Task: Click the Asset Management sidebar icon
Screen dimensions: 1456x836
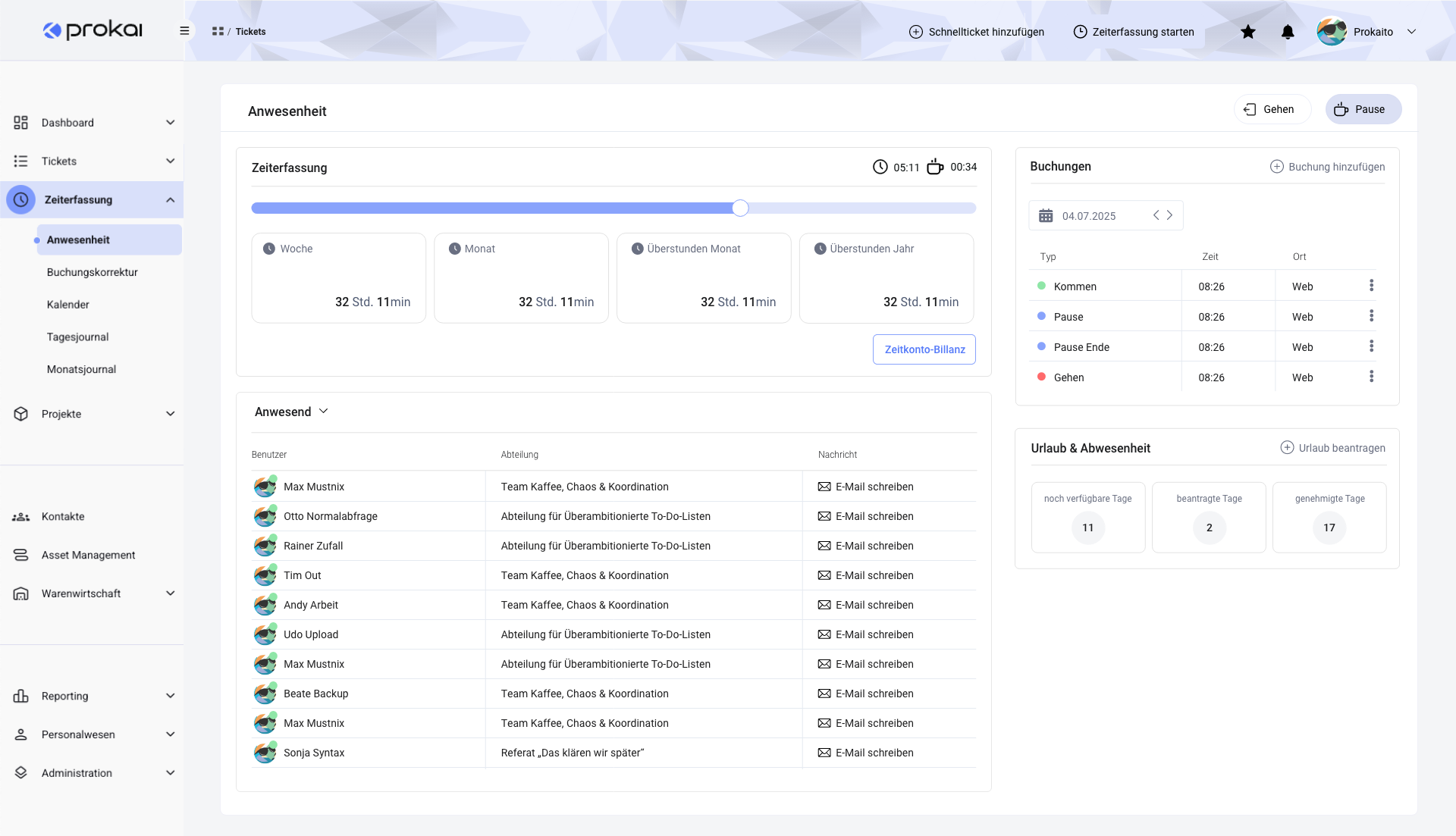Action: 20,555
